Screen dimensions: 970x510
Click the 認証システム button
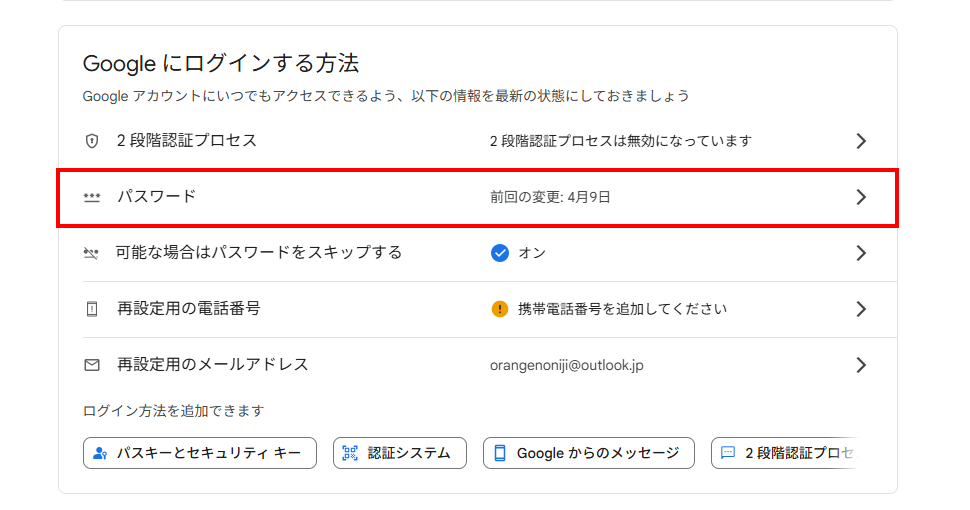pyautogui.click(x=400, y=453)
